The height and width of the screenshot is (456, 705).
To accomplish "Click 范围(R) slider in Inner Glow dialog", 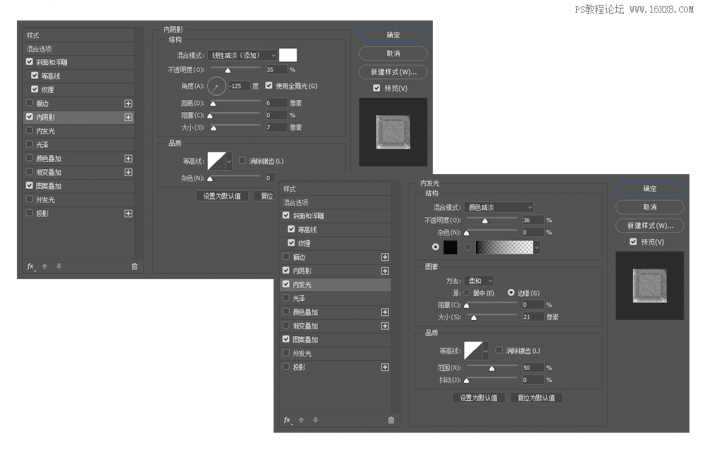I will [x=492, y=367].
